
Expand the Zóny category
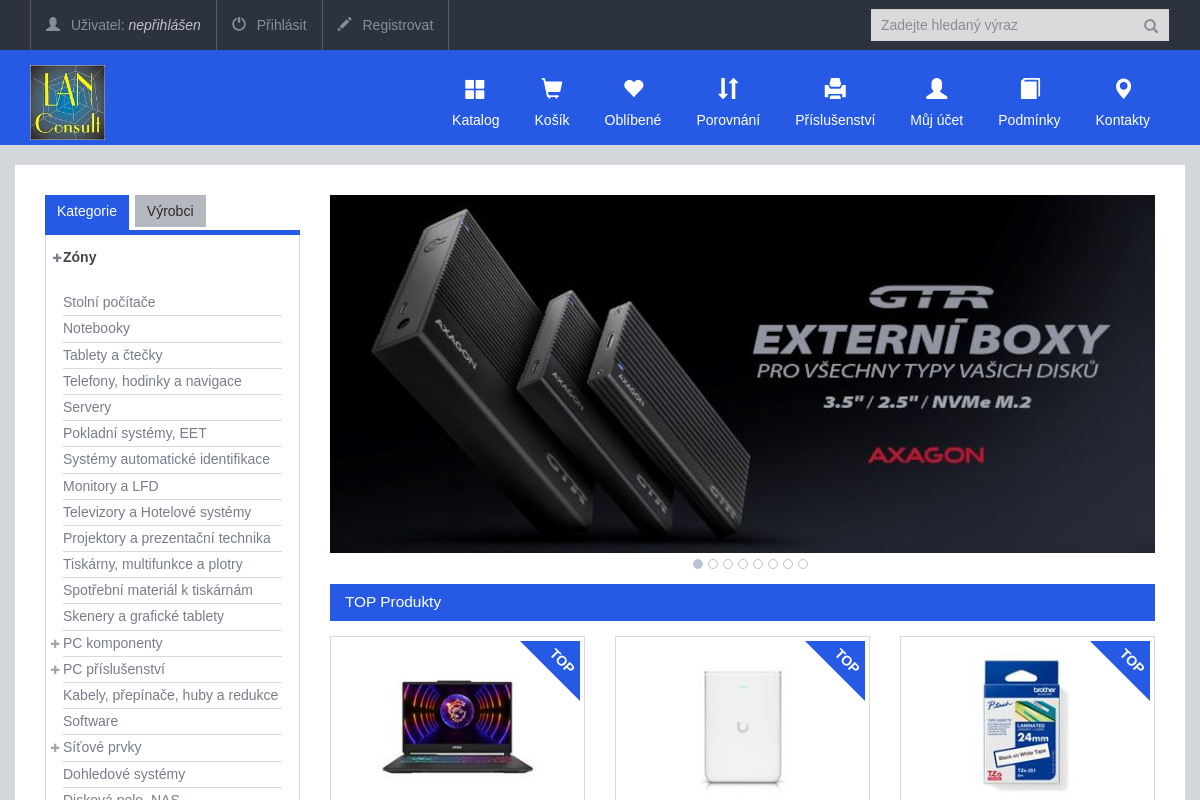click(x=57, y=257)
